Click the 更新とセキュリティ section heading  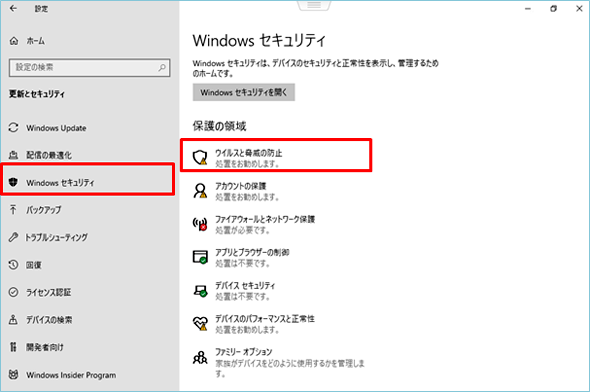37,94
